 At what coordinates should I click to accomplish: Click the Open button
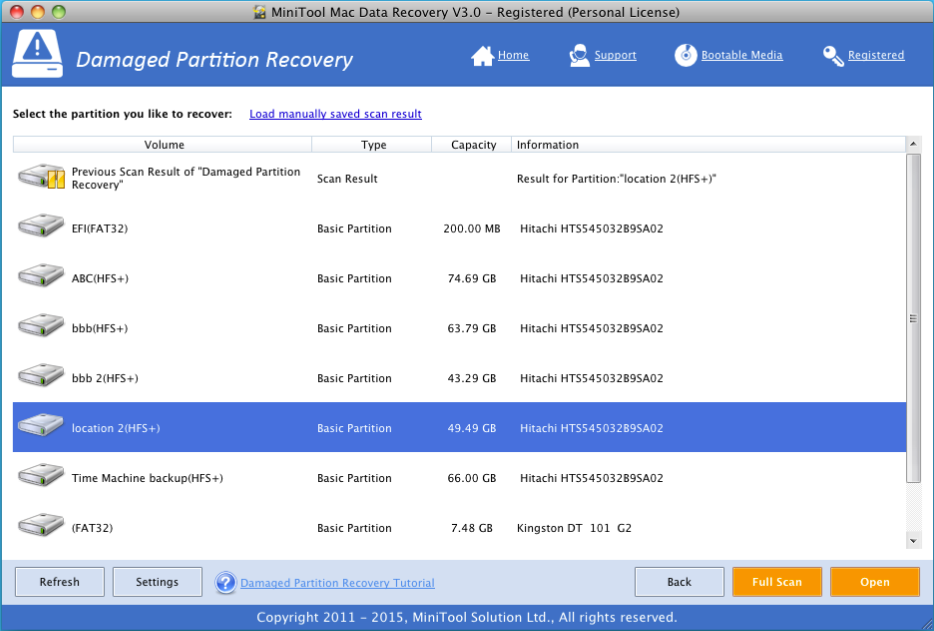pos(874,582)
